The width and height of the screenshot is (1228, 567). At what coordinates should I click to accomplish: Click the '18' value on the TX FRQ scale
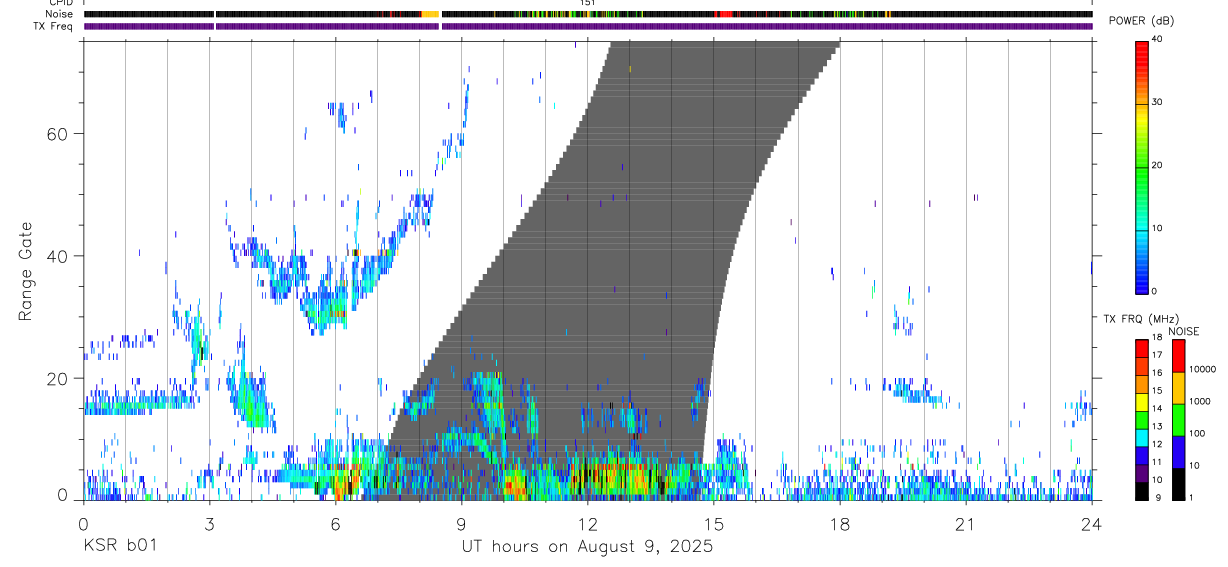coord(1155,339)
